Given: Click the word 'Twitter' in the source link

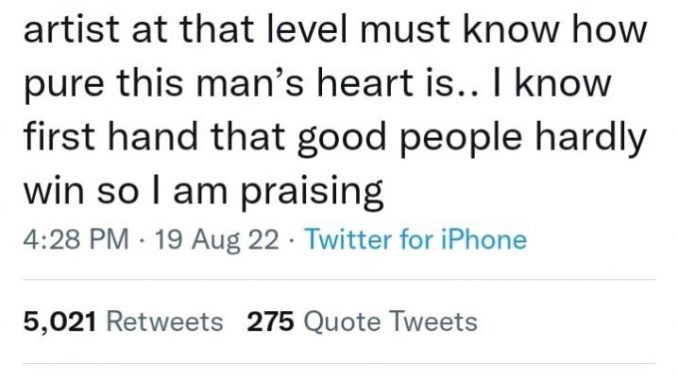Looking at the screenshot, I should tap(349, 239).
